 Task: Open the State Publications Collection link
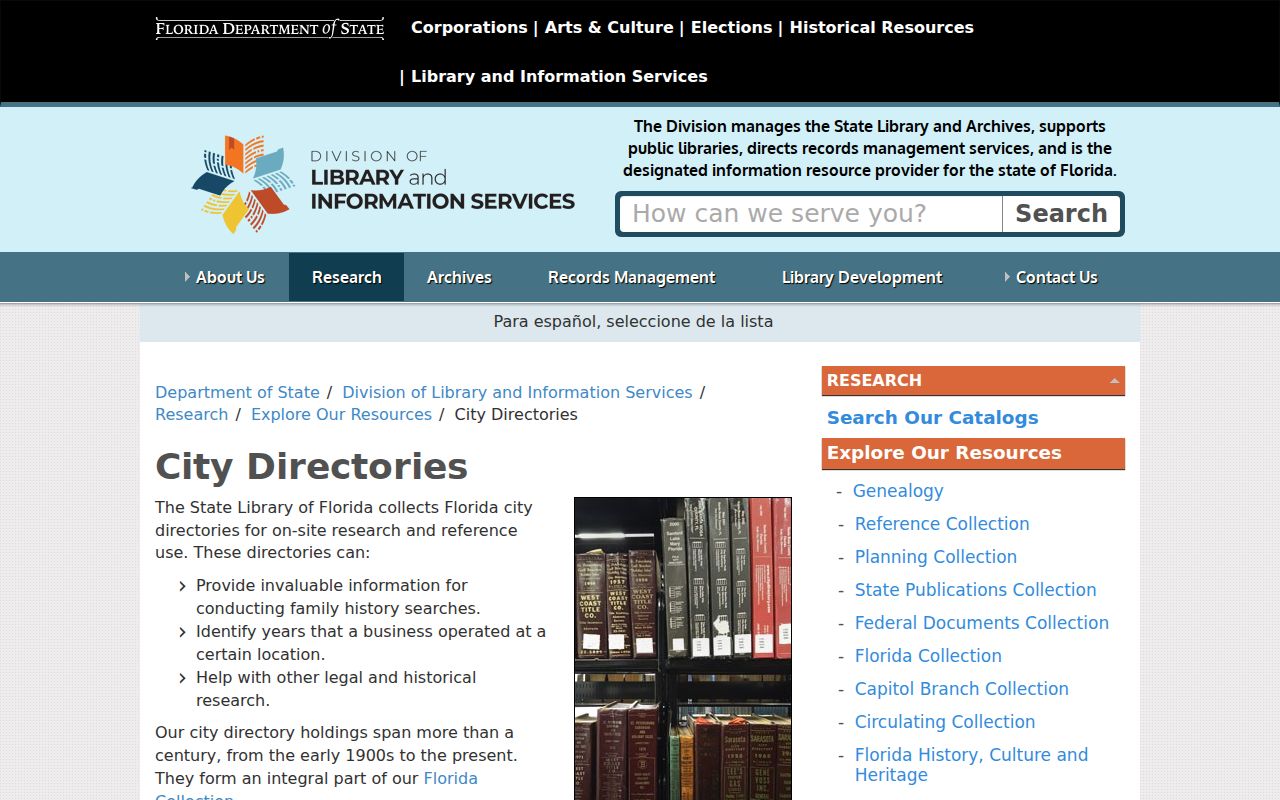pyautogui.click(x=976, y=590)
